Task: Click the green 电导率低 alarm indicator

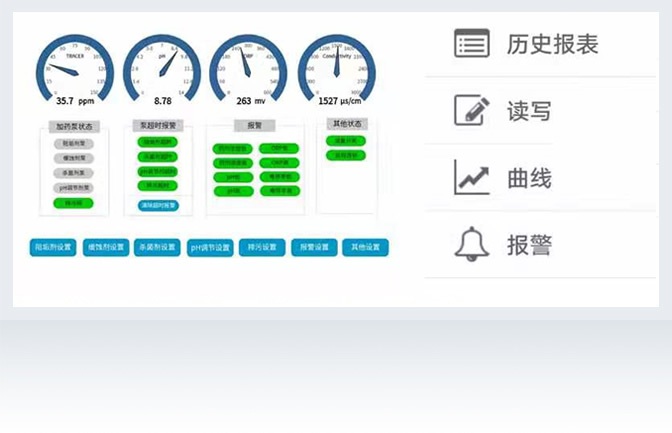Action: tap(280, 177)
